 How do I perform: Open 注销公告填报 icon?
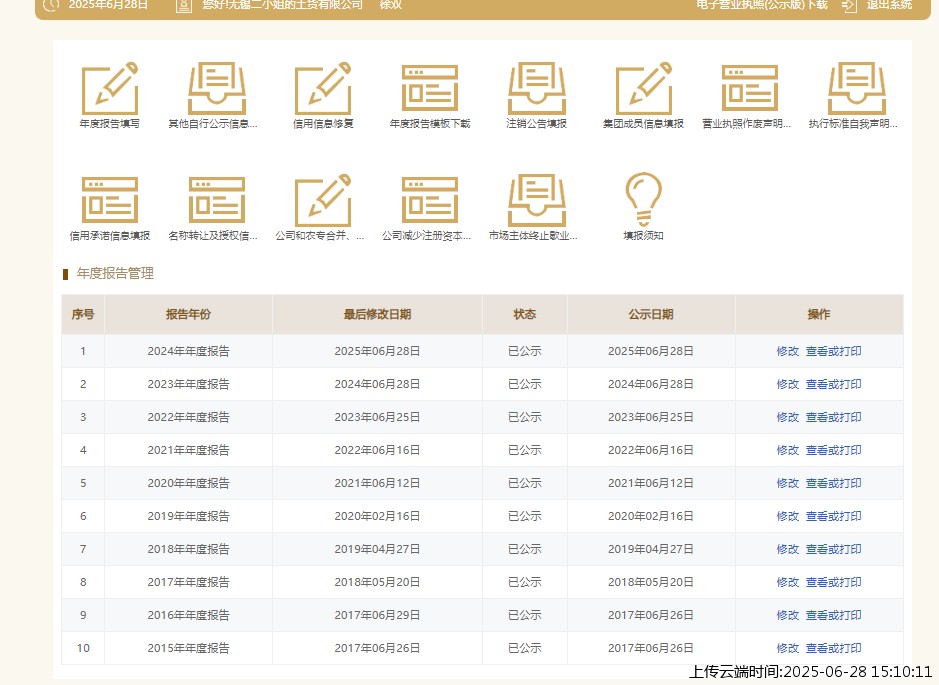pos(537,89)
